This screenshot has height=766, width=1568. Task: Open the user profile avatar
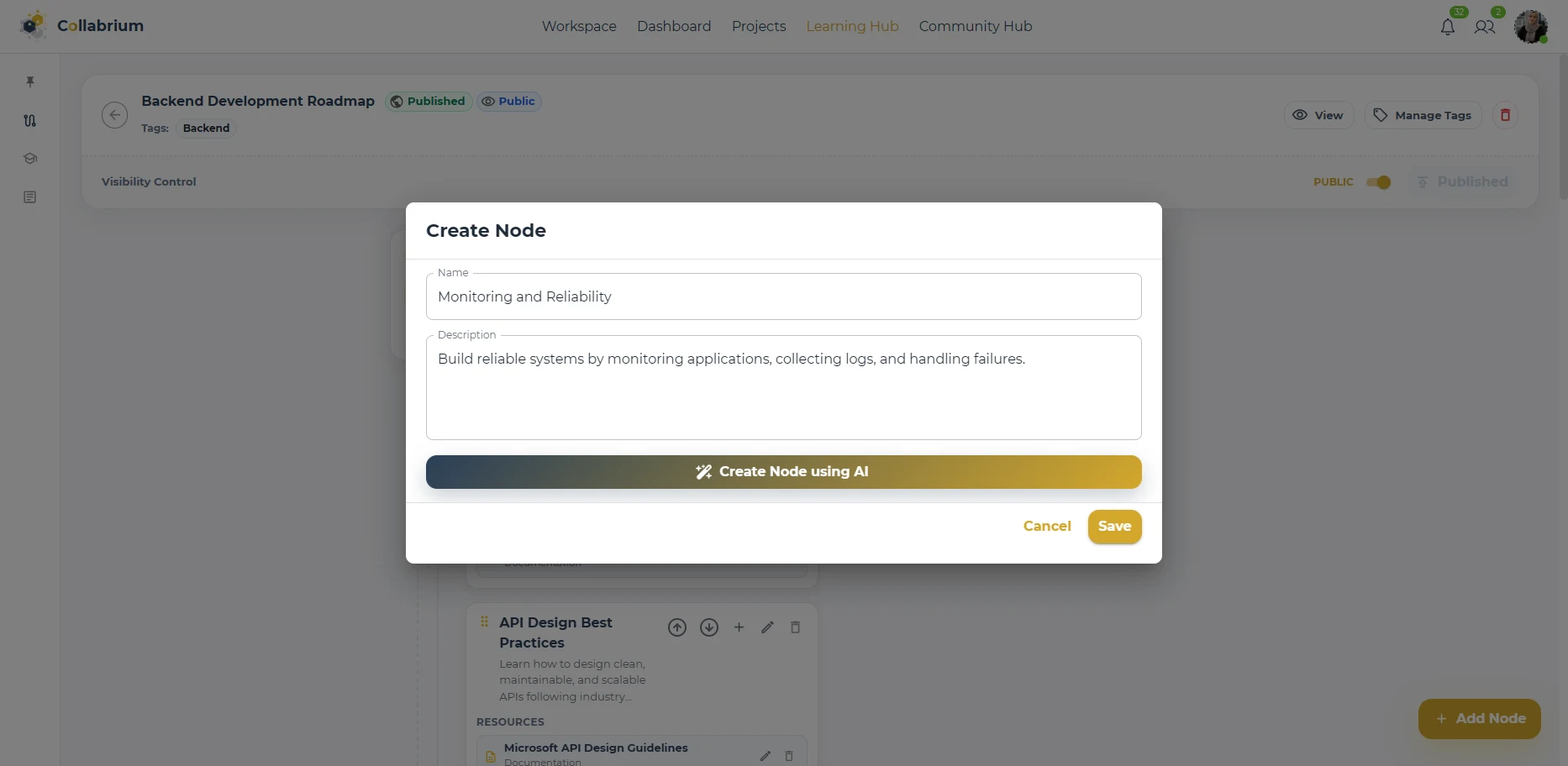pos(1531,27)
